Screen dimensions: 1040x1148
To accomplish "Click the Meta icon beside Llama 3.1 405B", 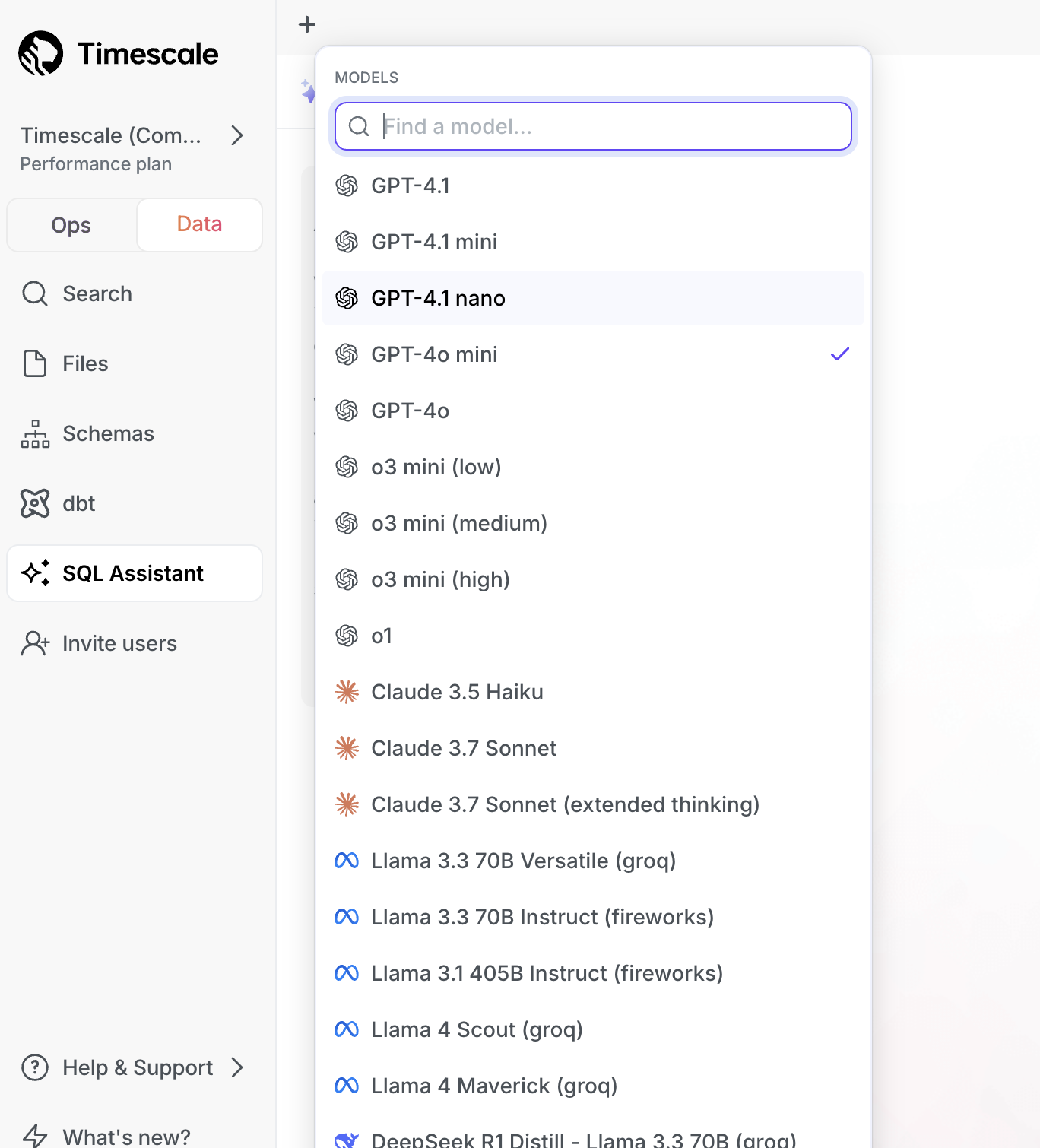I will [347, 973].
